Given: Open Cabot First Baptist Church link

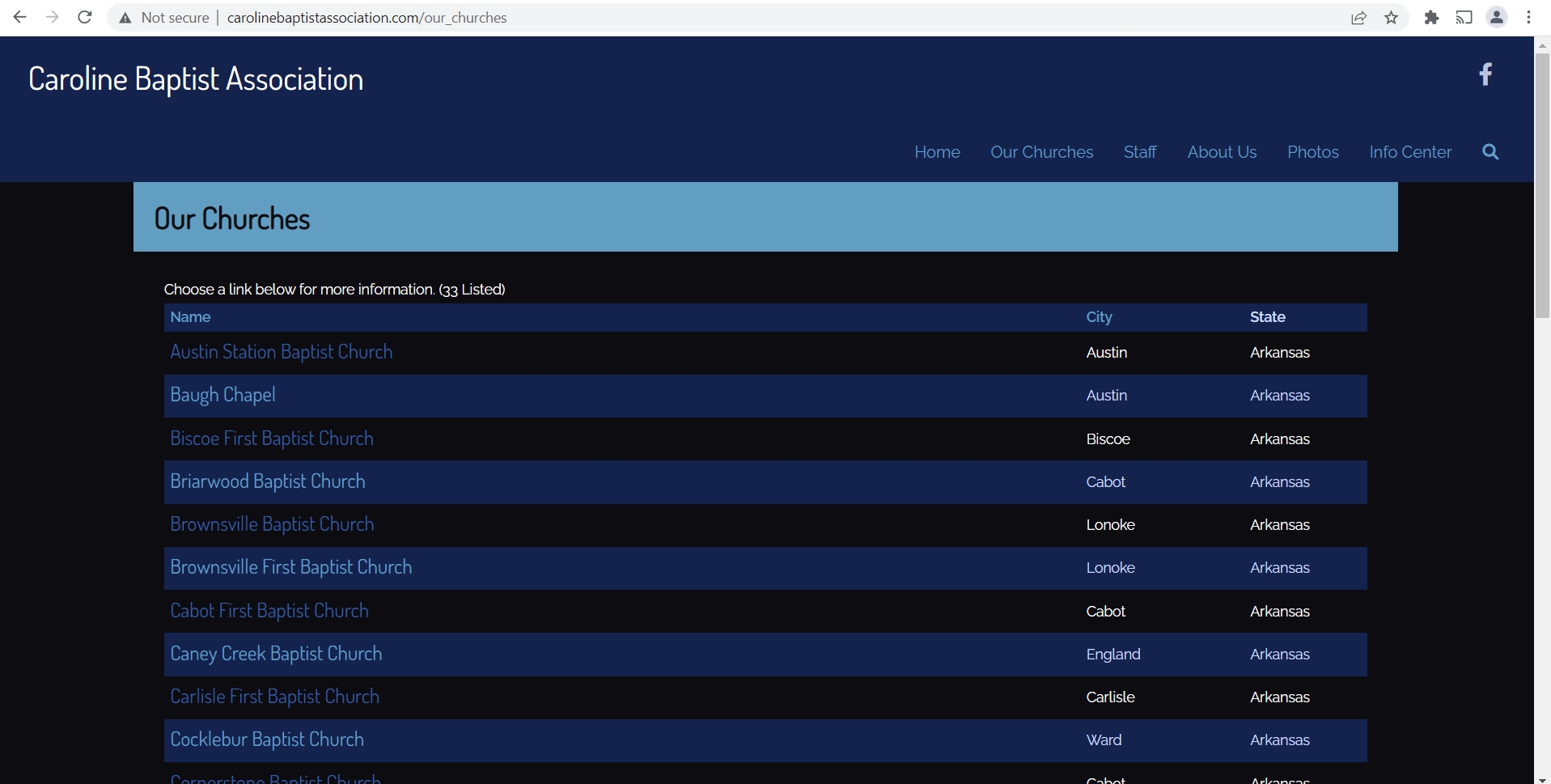Looking at the screenshot, I should point(269,611).
